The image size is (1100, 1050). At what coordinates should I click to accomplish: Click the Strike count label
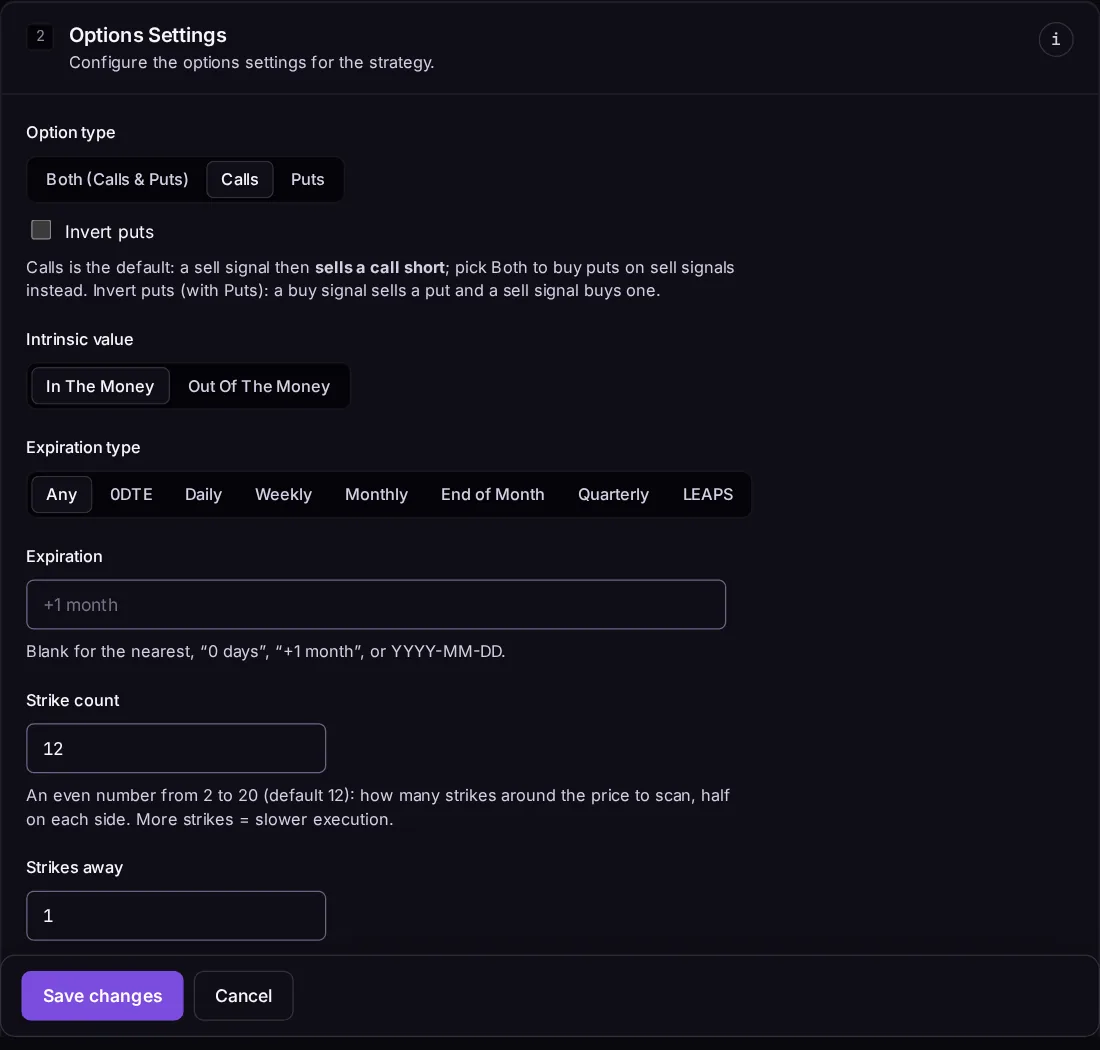click(72, 700)
